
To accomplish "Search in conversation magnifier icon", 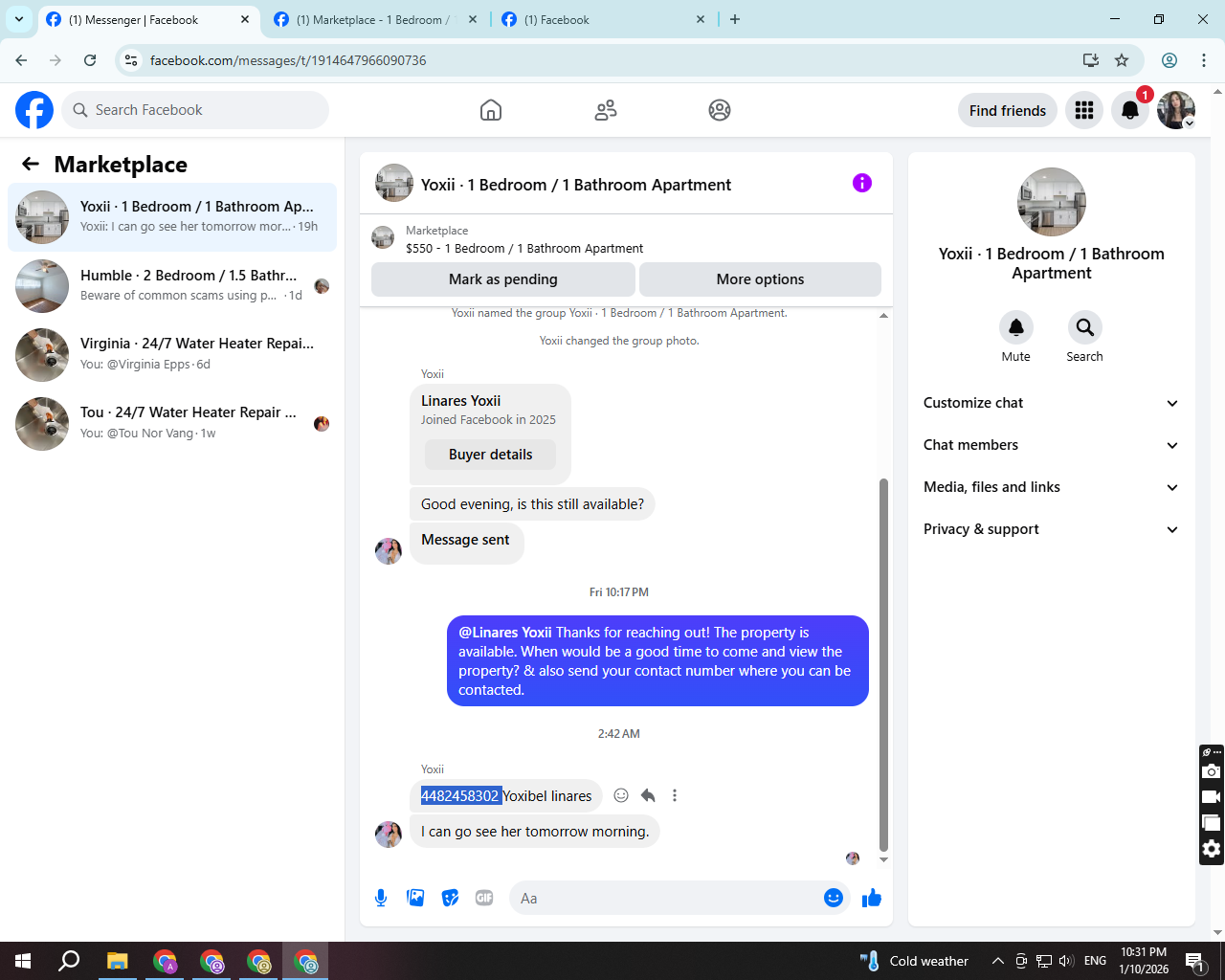I will coord(1084,327).
